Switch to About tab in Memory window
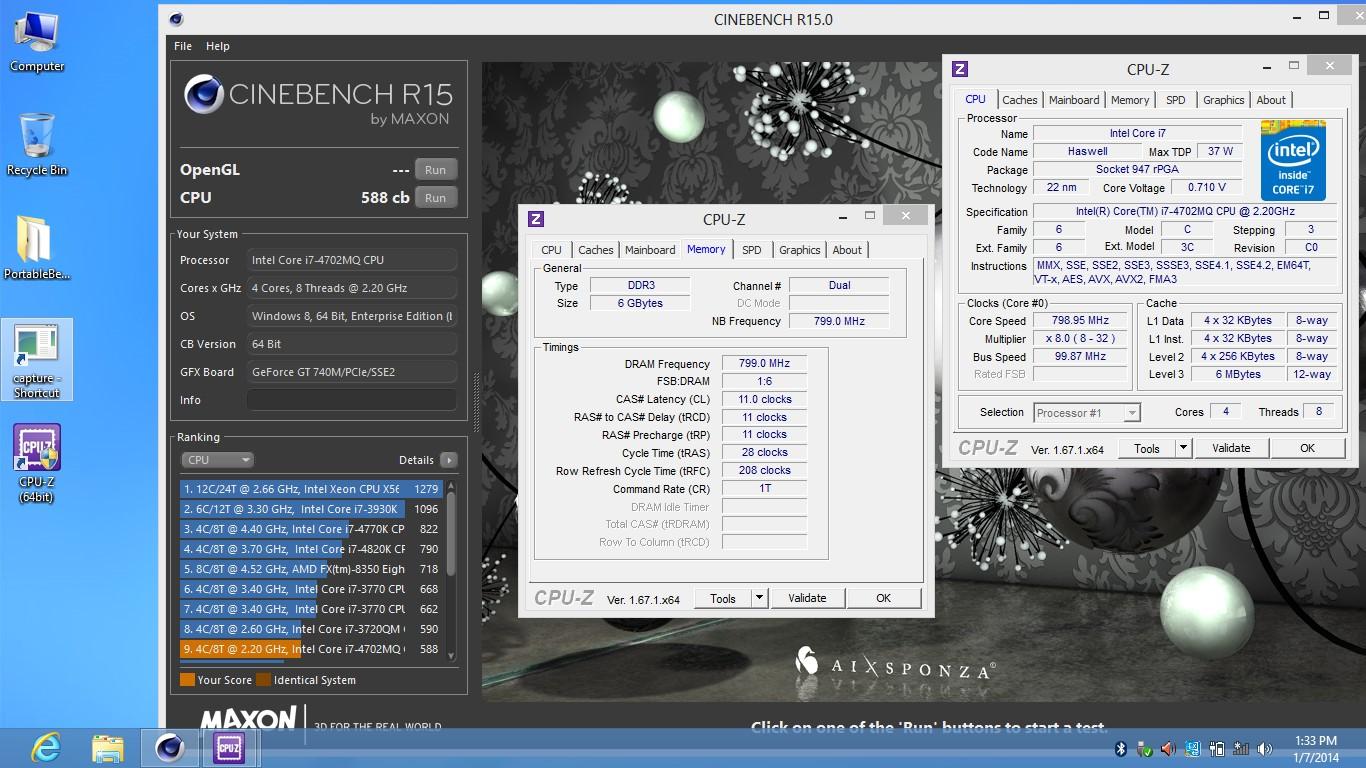 (x=847, y=250)
